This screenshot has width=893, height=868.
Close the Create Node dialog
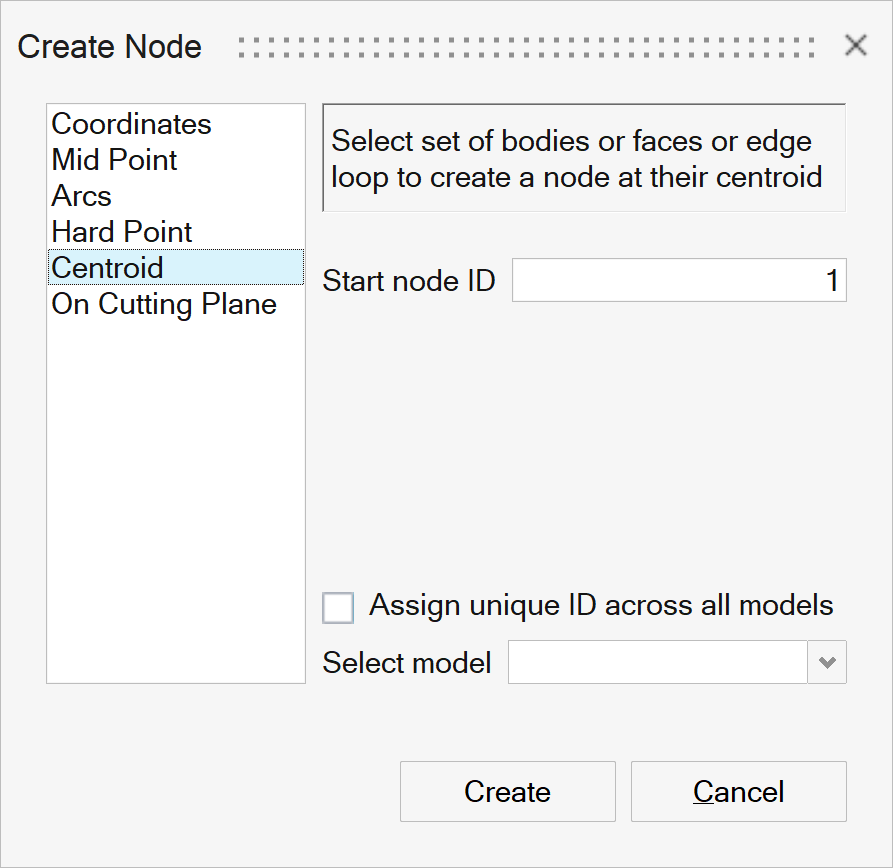click(x=855, y=46)
